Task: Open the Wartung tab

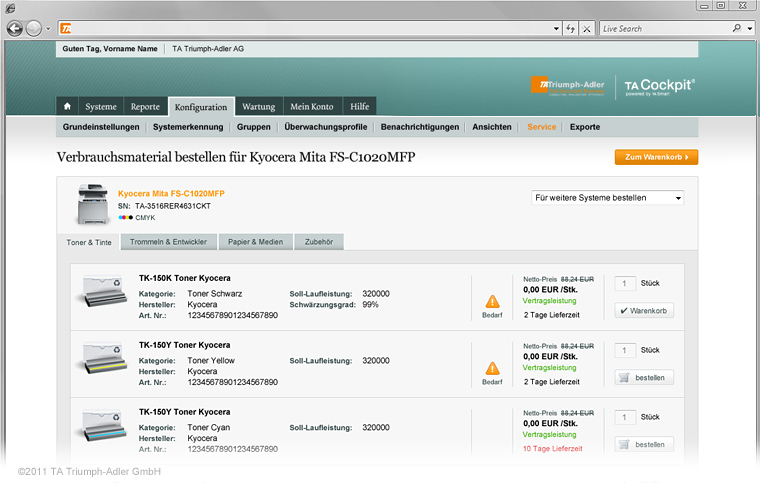Action: 259,107
